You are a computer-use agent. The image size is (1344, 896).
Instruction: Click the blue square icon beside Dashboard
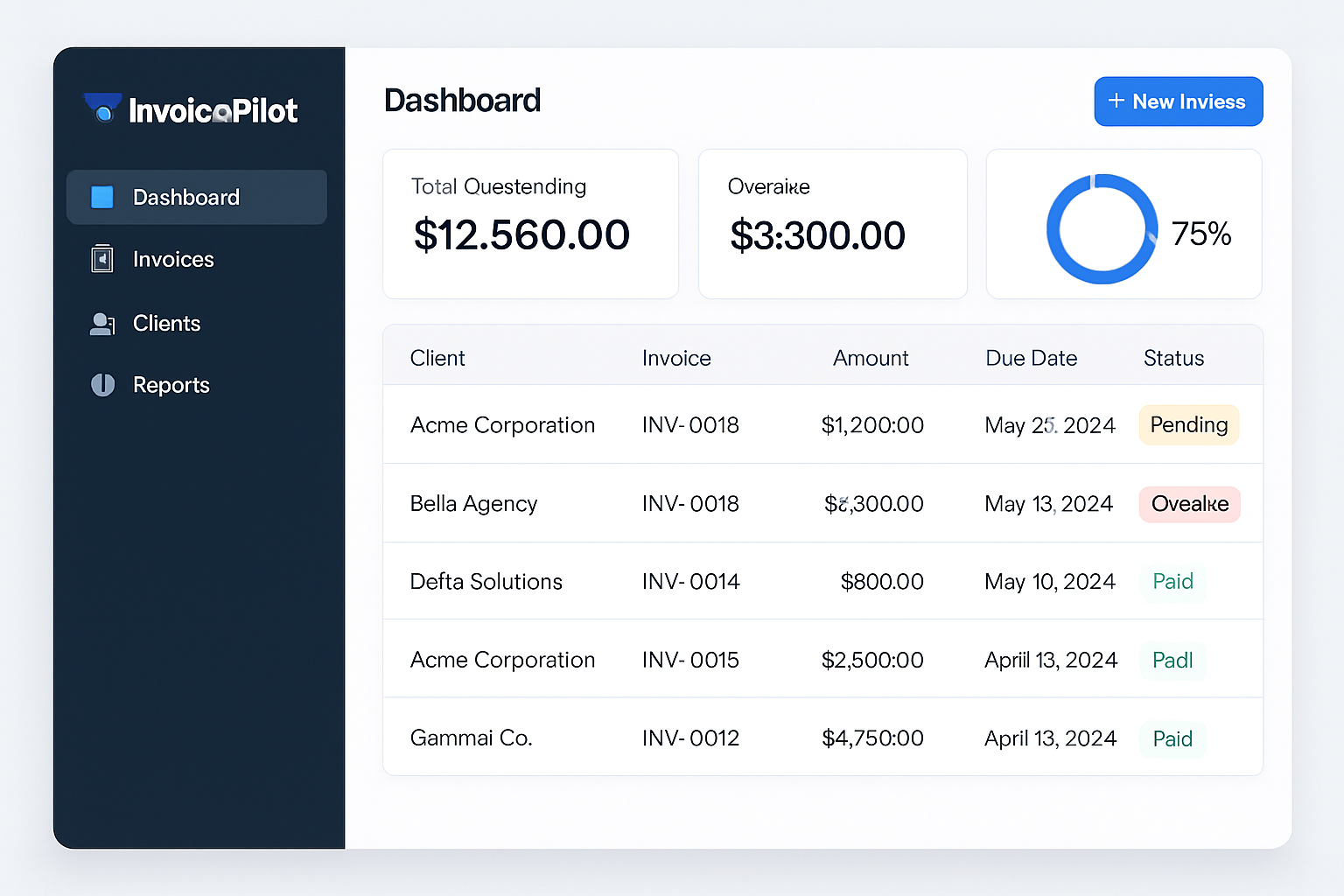[x=101, y=197]
